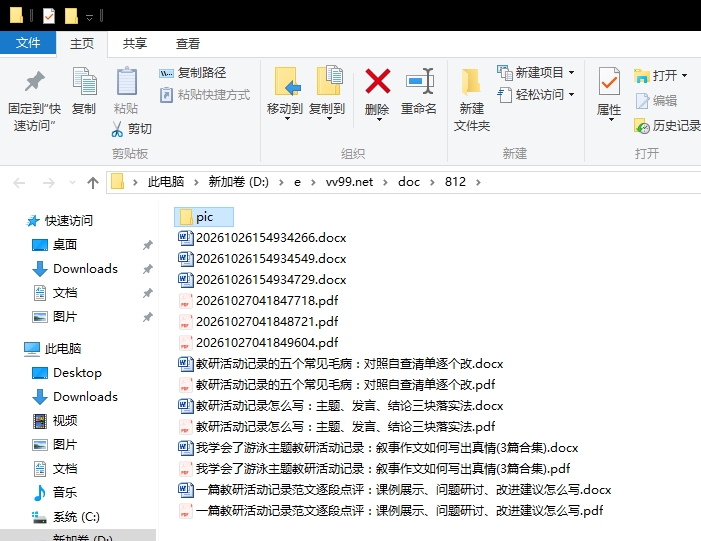
Task: Select 教研活动记录的五个常见毛病 docx file
Action: point(341,363)
